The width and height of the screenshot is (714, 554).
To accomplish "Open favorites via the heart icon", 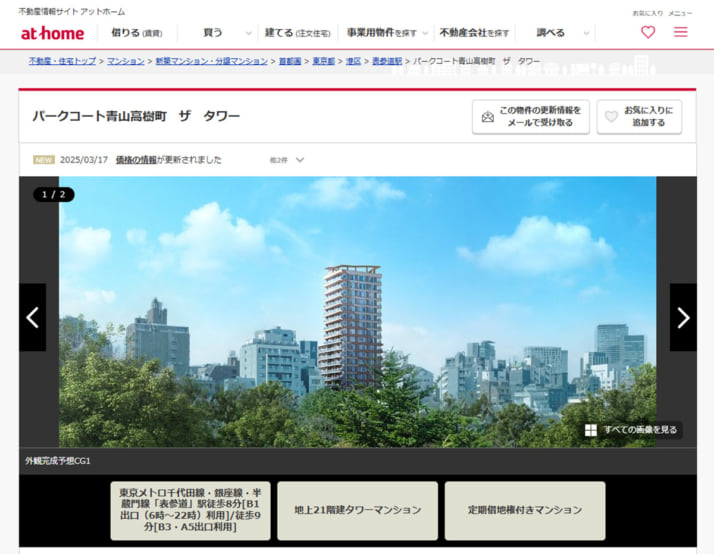I will point(648,32).
